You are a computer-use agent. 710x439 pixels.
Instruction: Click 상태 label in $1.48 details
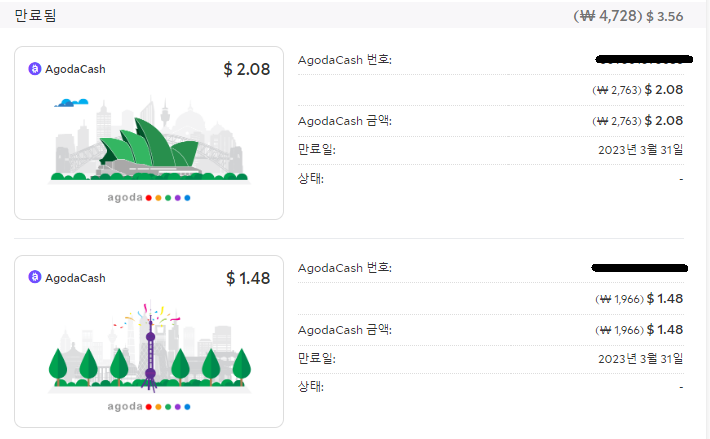tap(311, 387)
